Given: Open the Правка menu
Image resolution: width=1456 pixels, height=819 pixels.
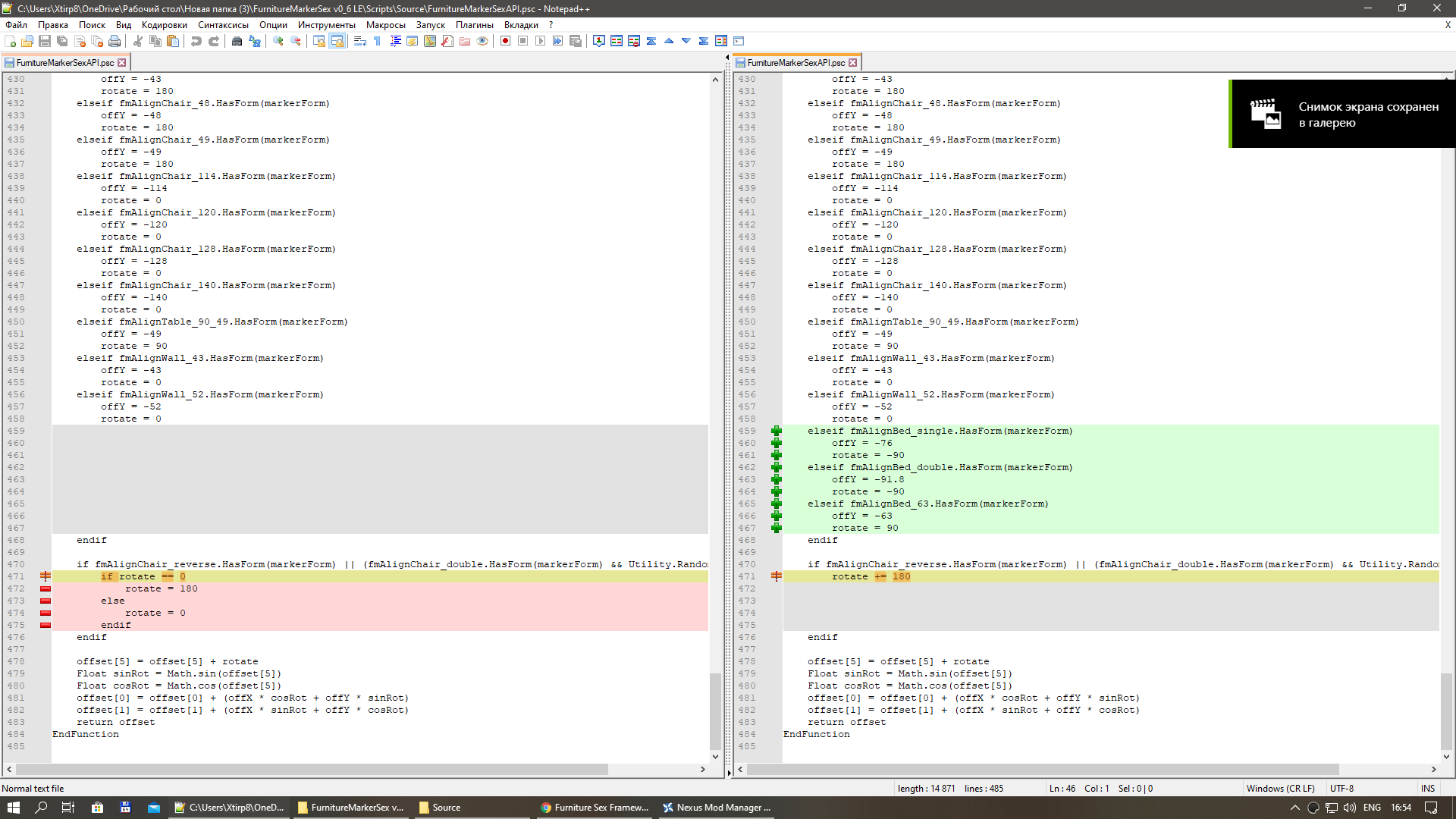Looking at the screenshot, I should point(53,25).
